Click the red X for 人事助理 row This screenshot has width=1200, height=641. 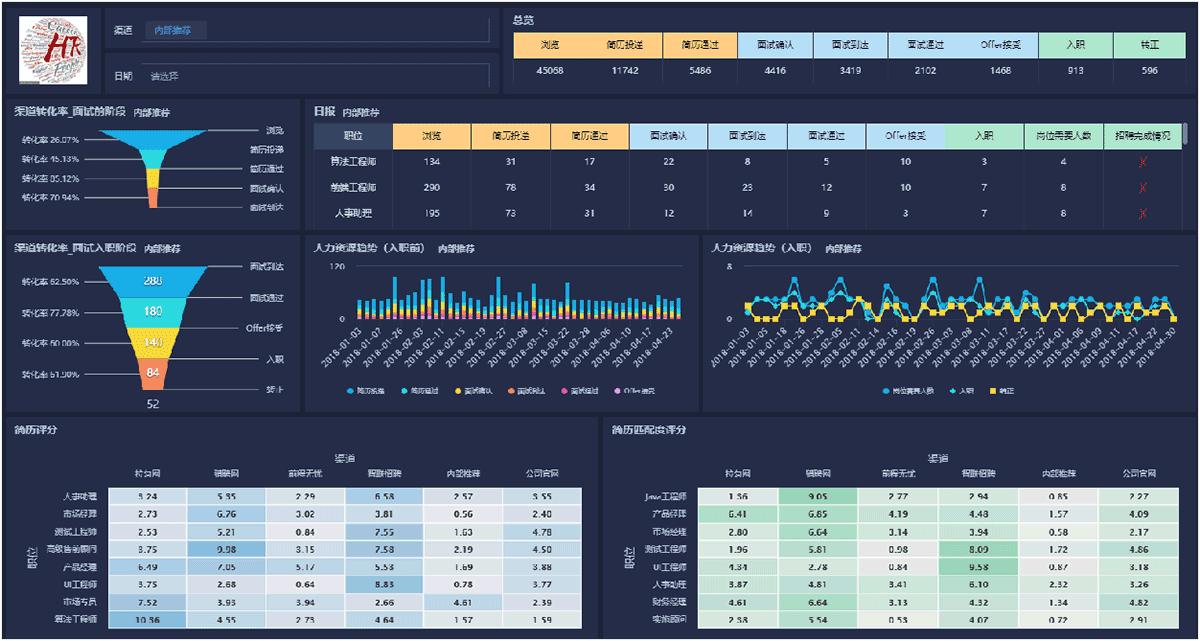tap(1143, 212)
